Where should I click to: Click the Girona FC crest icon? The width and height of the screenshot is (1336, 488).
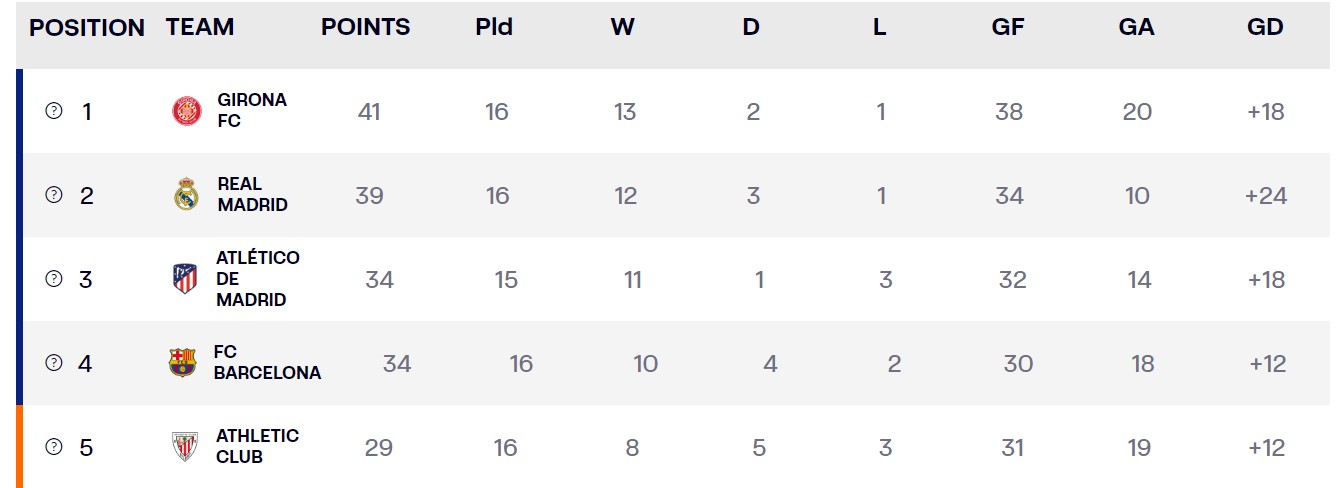point(187,111)
